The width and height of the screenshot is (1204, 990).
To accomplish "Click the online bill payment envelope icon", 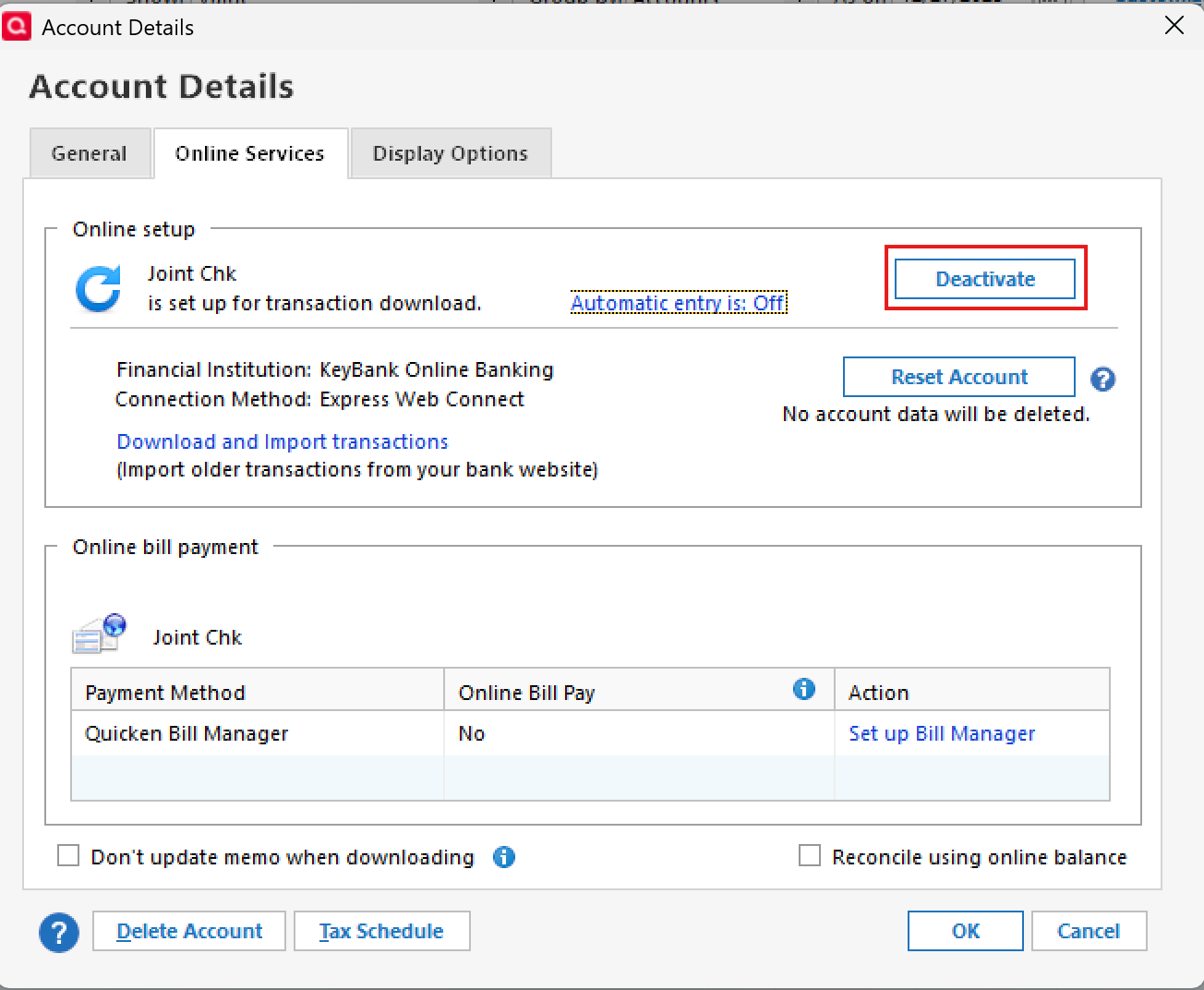I will 100,634.
